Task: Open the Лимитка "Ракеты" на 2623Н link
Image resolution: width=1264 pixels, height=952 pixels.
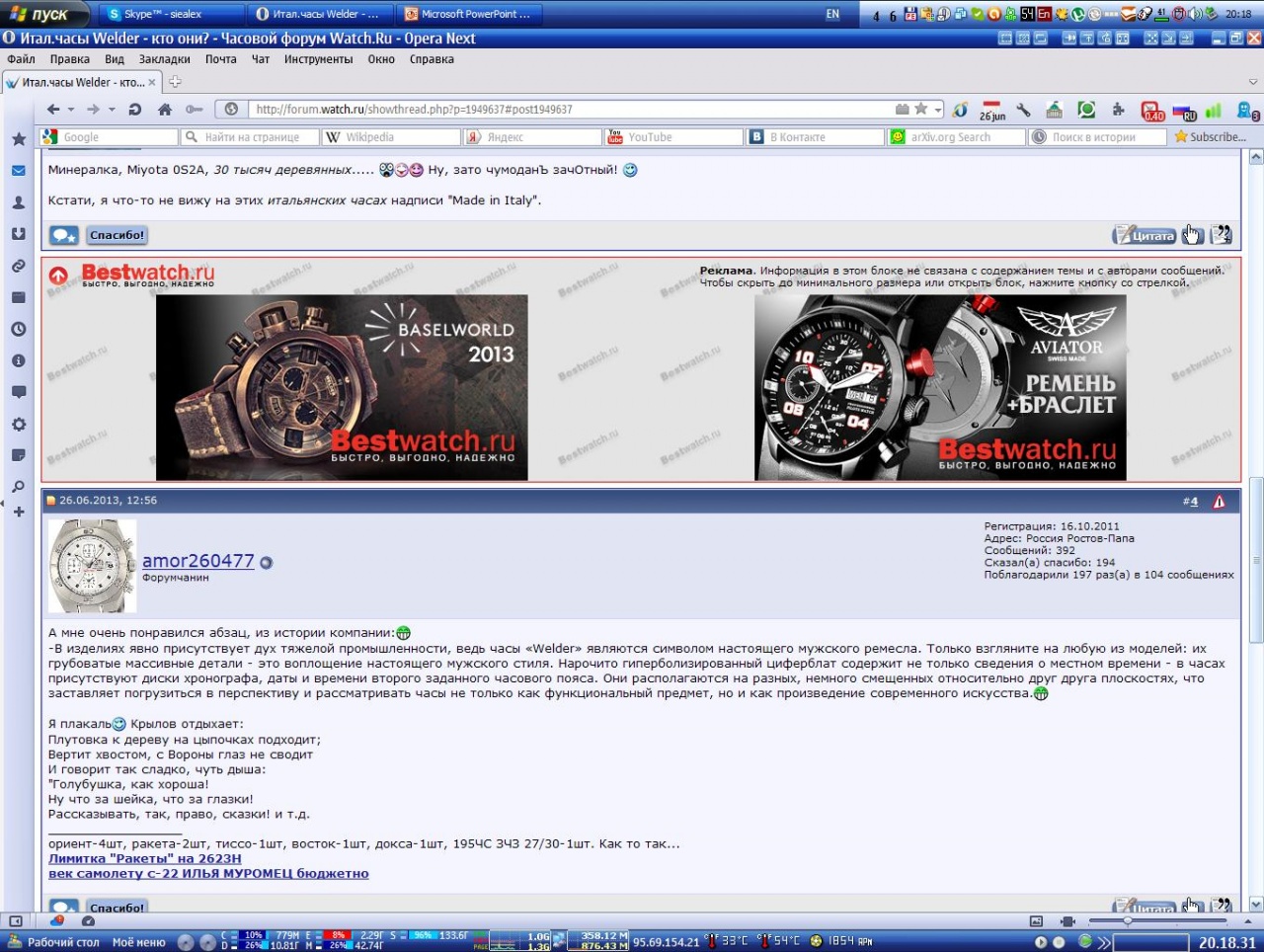Action: 145,858
